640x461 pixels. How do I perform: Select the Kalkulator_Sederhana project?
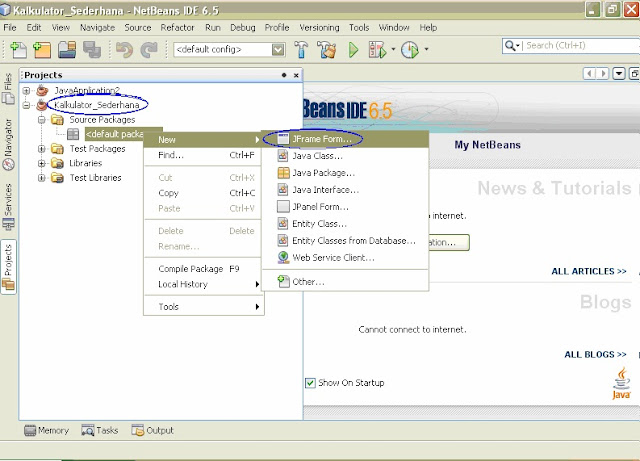[x=97, y=105]
